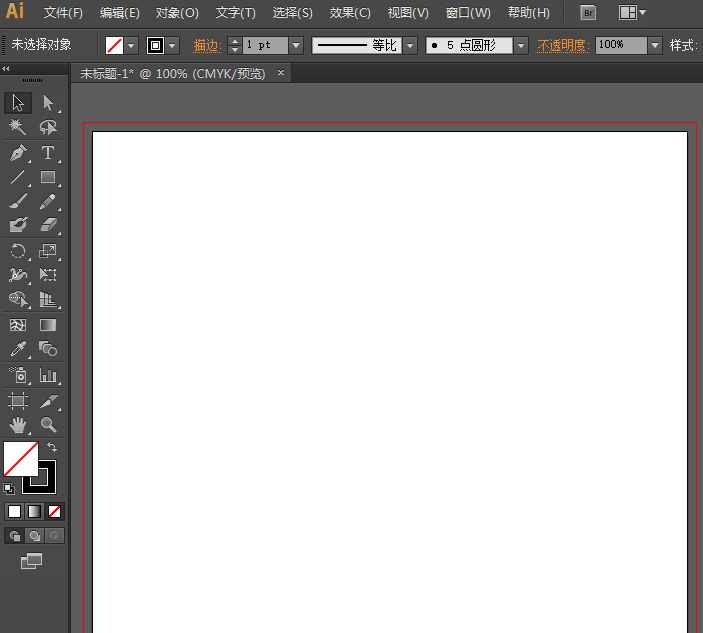Screen dimensions: 703x633
Task: Select the Mesh tool
Action: (18, 325)
